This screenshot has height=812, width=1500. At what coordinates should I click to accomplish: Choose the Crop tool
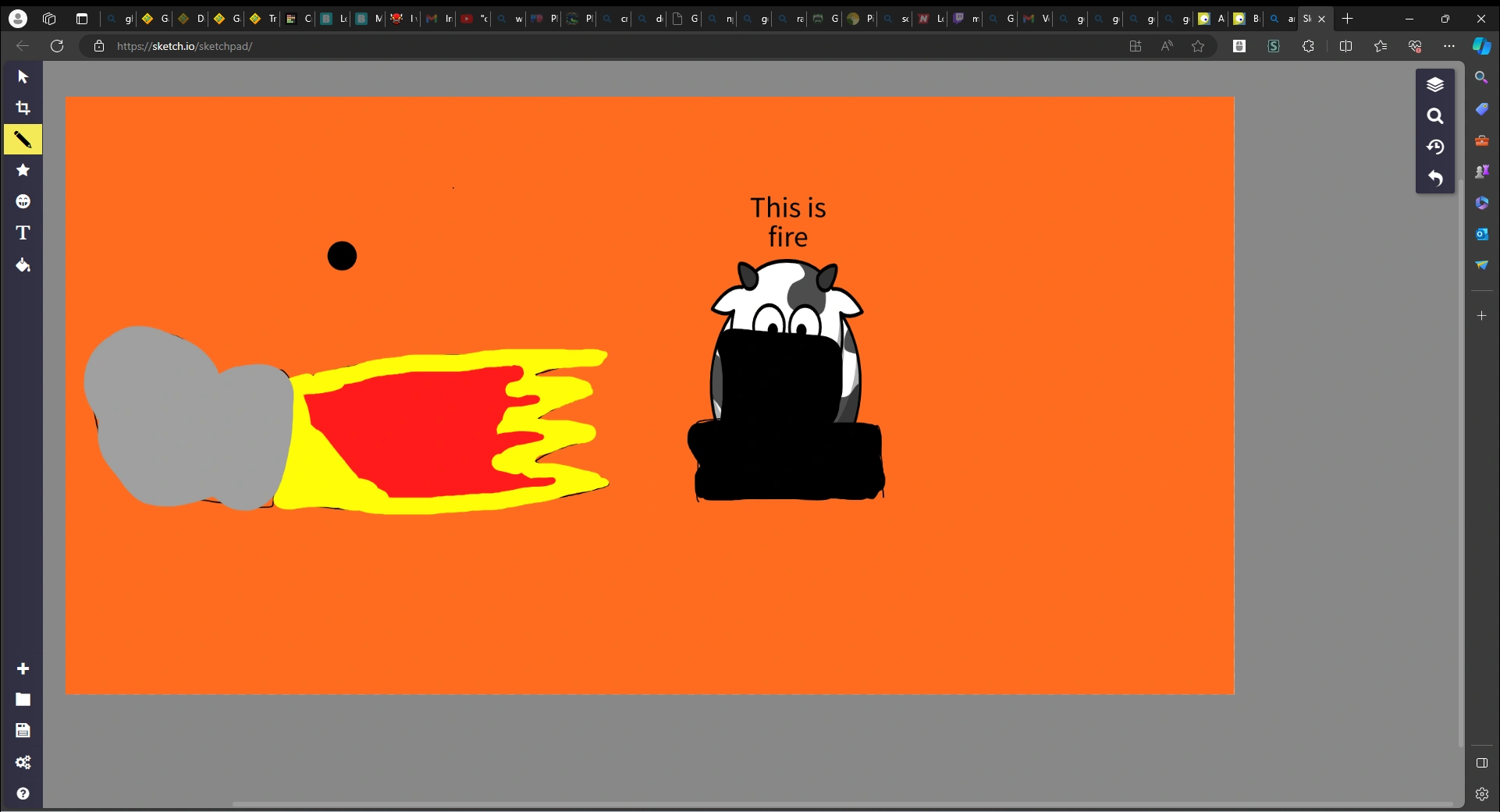point(23,108)
